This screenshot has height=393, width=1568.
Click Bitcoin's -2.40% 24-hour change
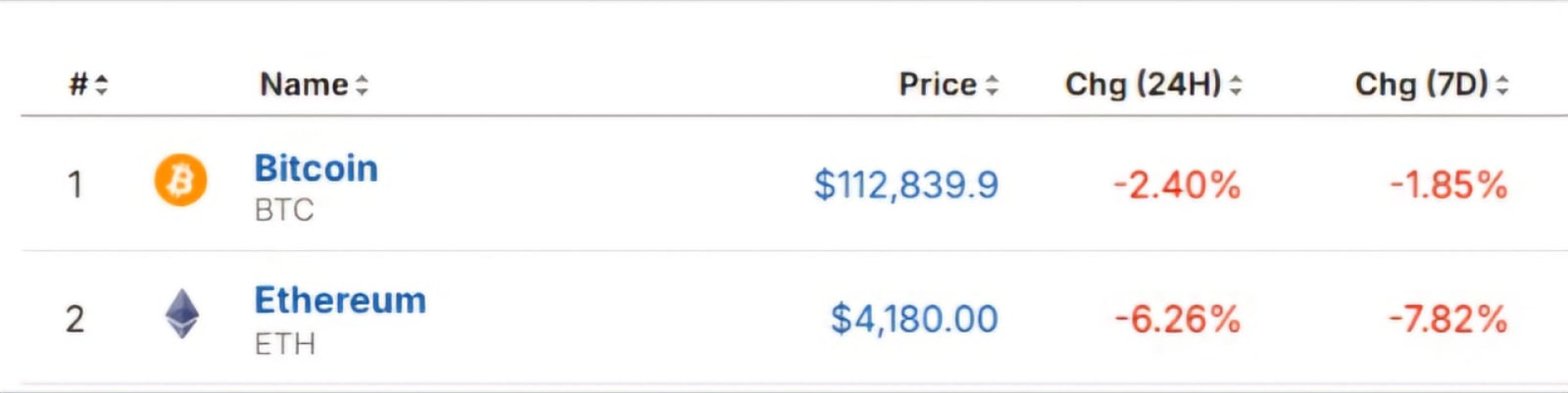point(1177,185)
